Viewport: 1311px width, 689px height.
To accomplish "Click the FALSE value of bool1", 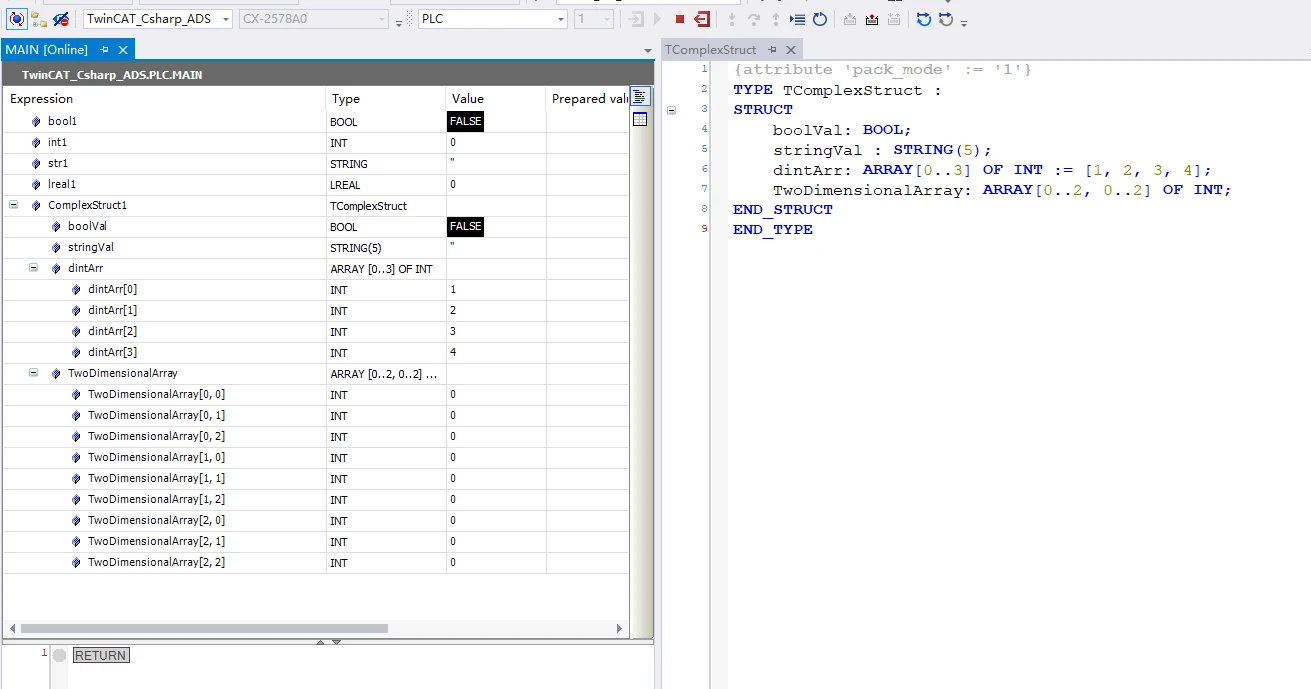I will point(466,121).
